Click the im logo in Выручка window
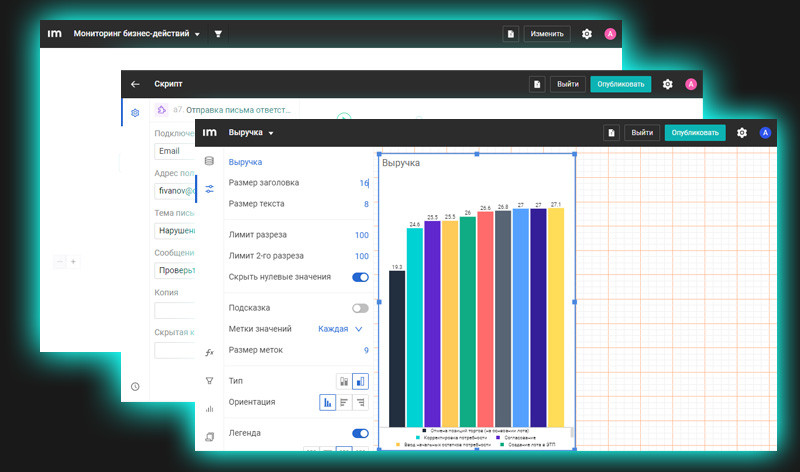 210,133
